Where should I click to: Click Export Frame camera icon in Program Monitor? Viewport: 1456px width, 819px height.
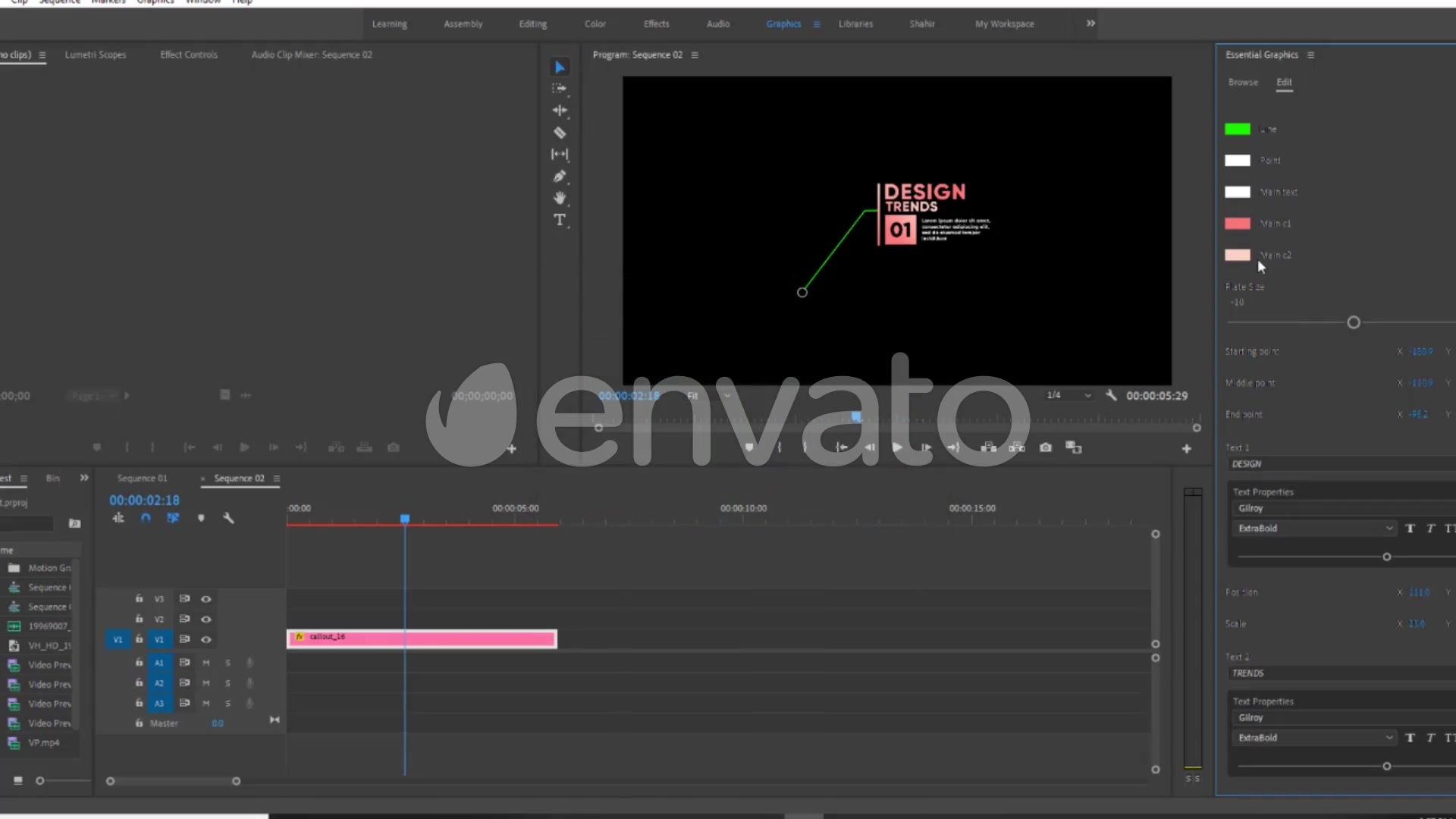(1046, 447)
